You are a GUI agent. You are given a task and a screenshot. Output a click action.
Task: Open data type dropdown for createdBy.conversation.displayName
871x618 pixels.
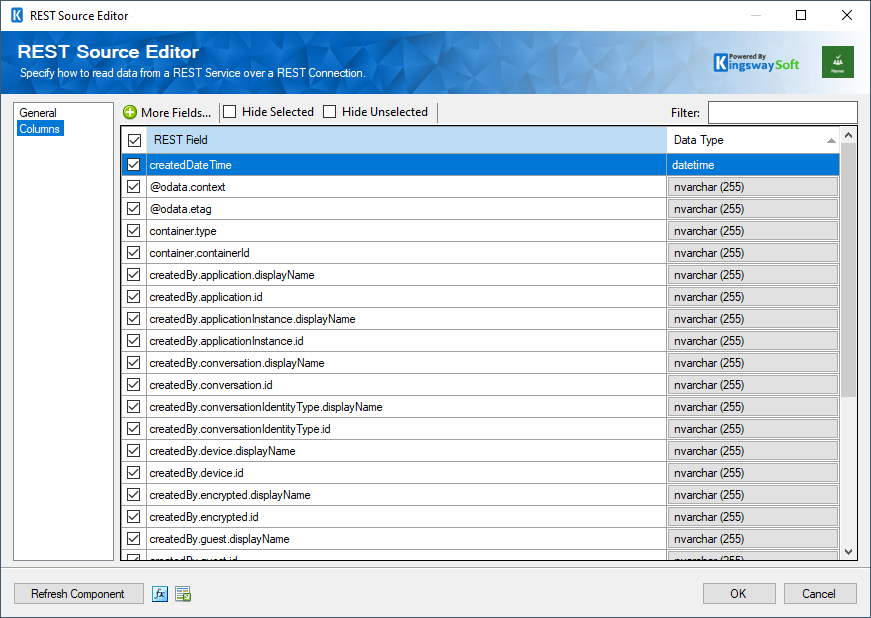click(753, 363)
